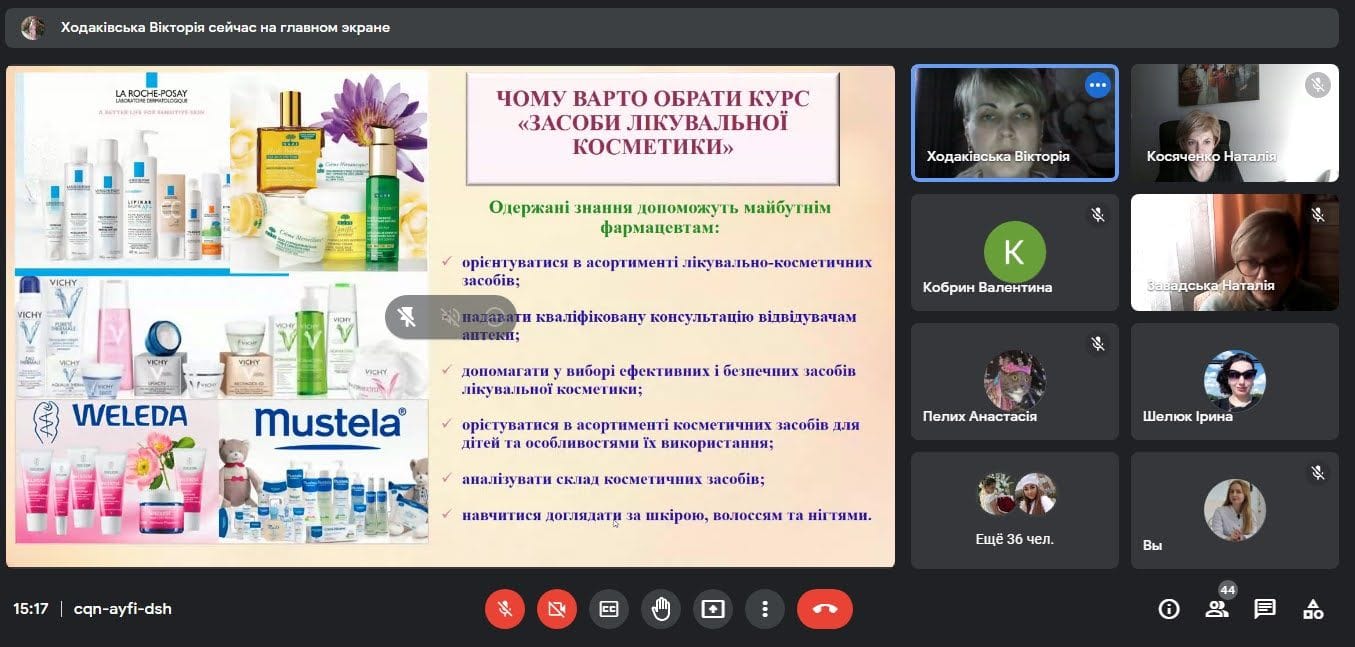Screen dimensions: 1355x647
Task: Click La Roche-Posay product image
Action: (x=123, y=170)
